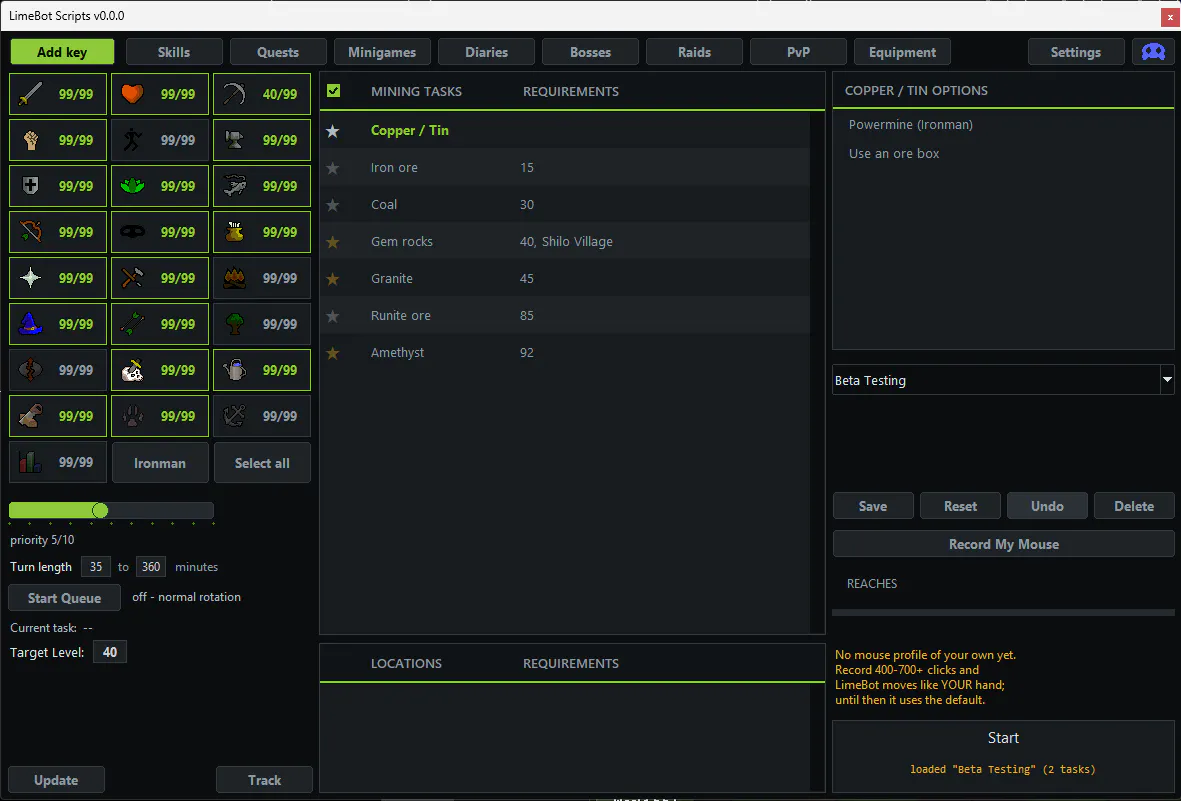1181x801 pixels.
Task: Switch to the Bosses tab
Action: click(x=590, y=52)
